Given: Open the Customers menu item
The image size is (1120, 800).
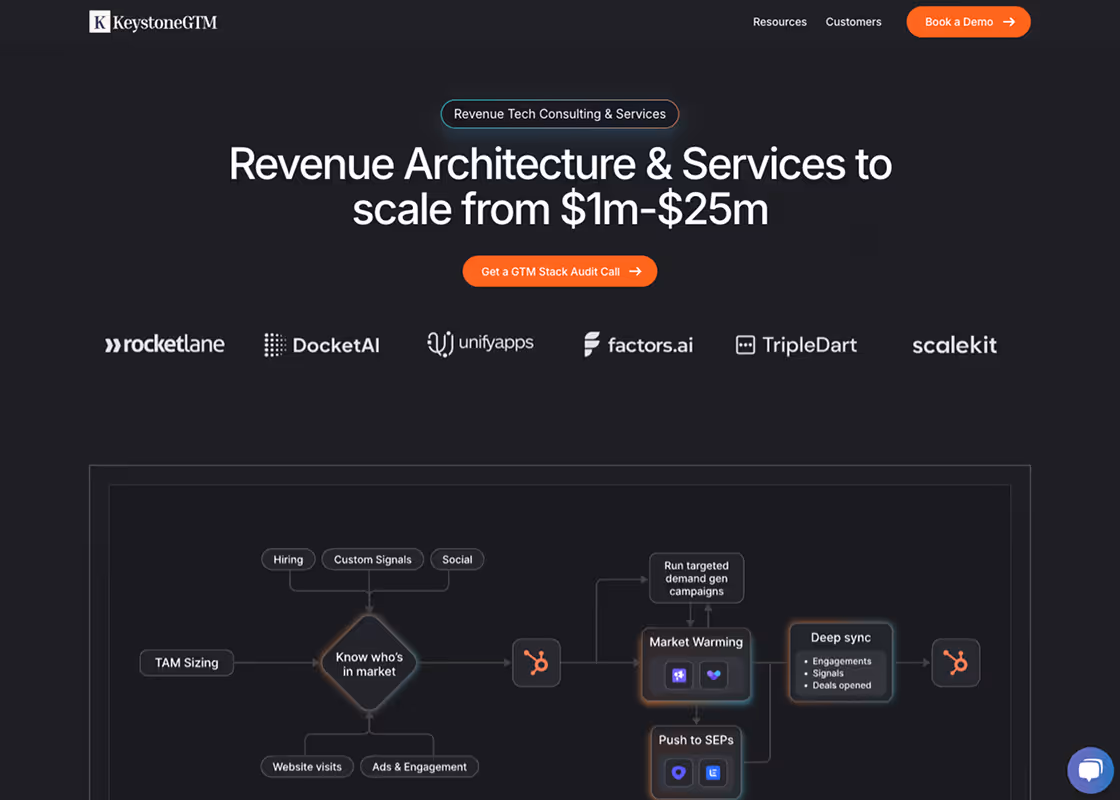Looking at the screenshot, I should pos(853,22).
